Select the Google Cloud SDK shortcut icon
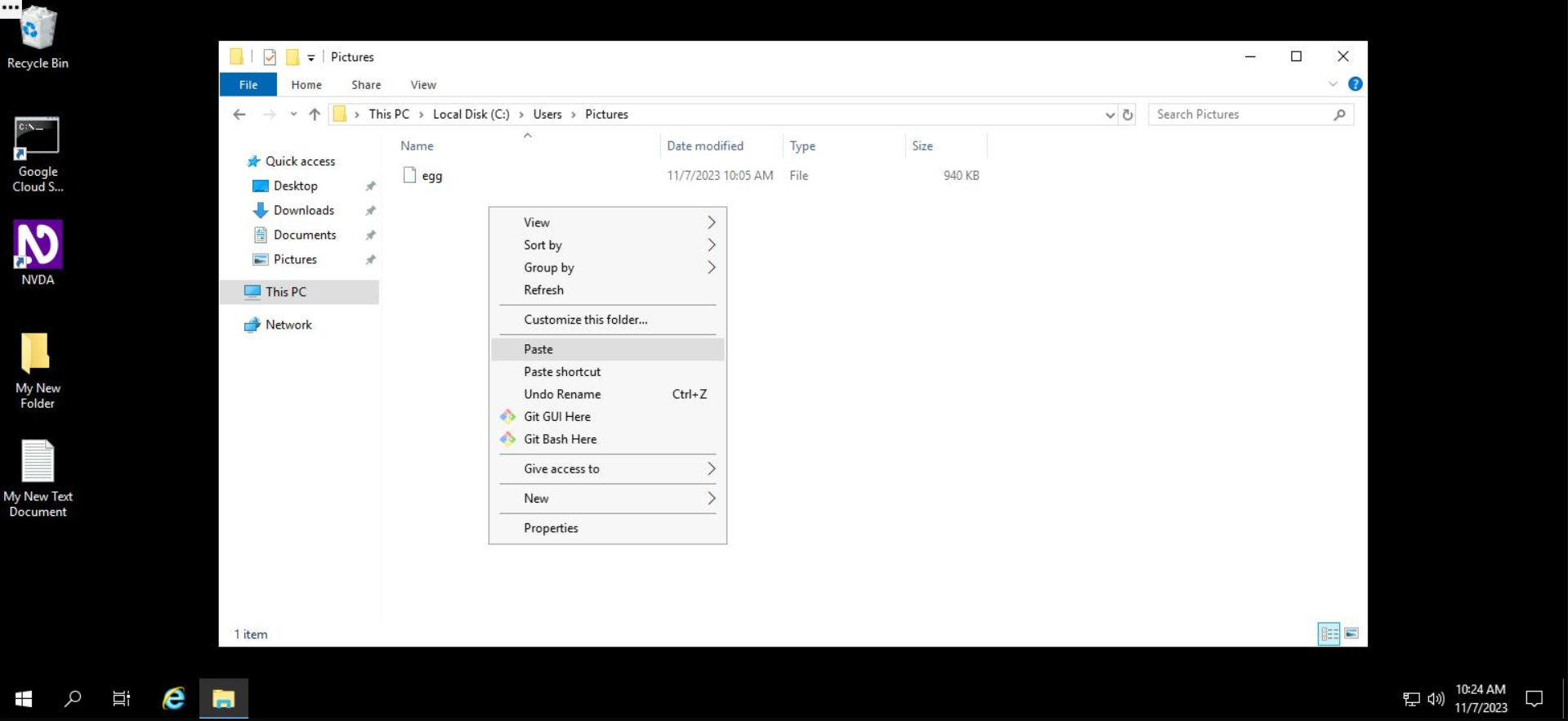This screenshot has height=721, width=1568. tap(38, 155)
